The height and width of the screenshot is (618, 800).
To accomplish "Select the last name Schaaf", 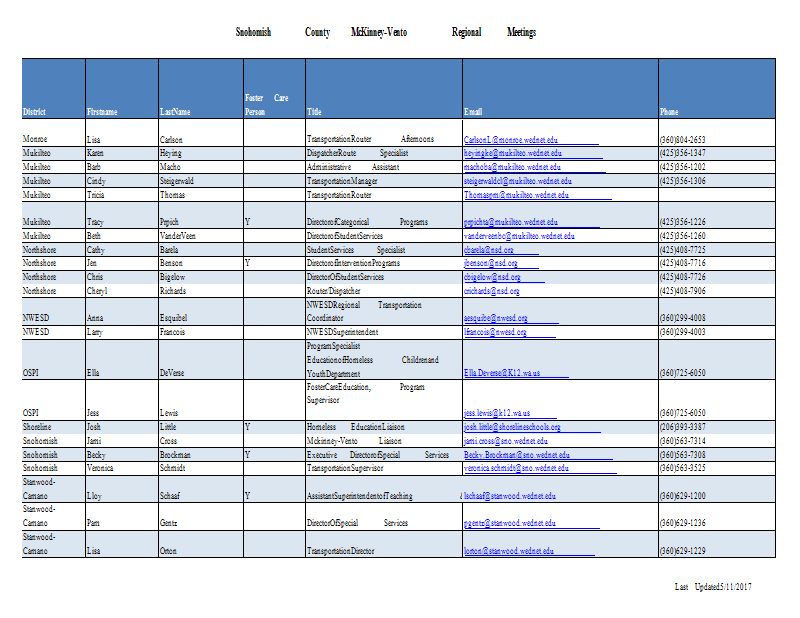I will (x=170, y=496).
